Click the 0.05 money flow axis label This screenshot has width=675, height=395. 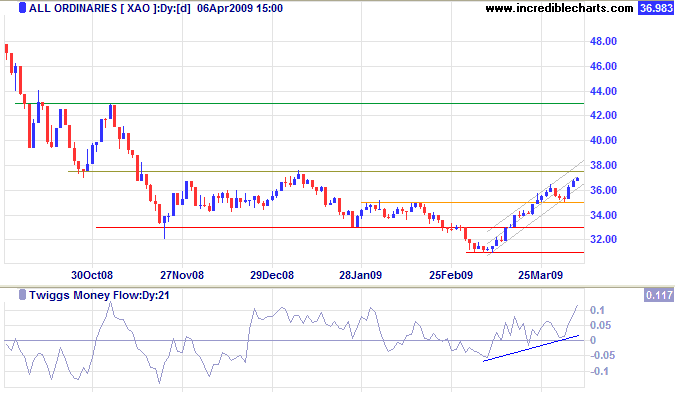[x=600, y=325]
